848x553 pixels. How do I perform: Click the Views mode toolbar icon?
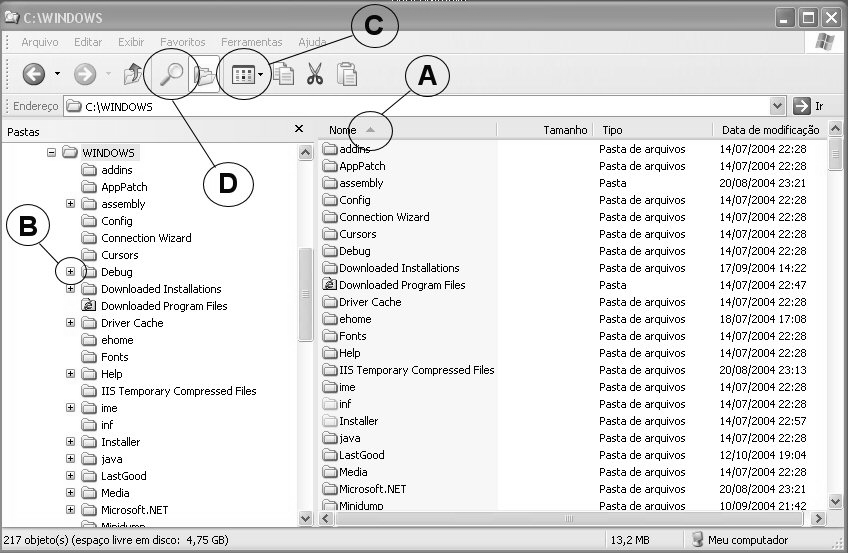pos(243,75)
